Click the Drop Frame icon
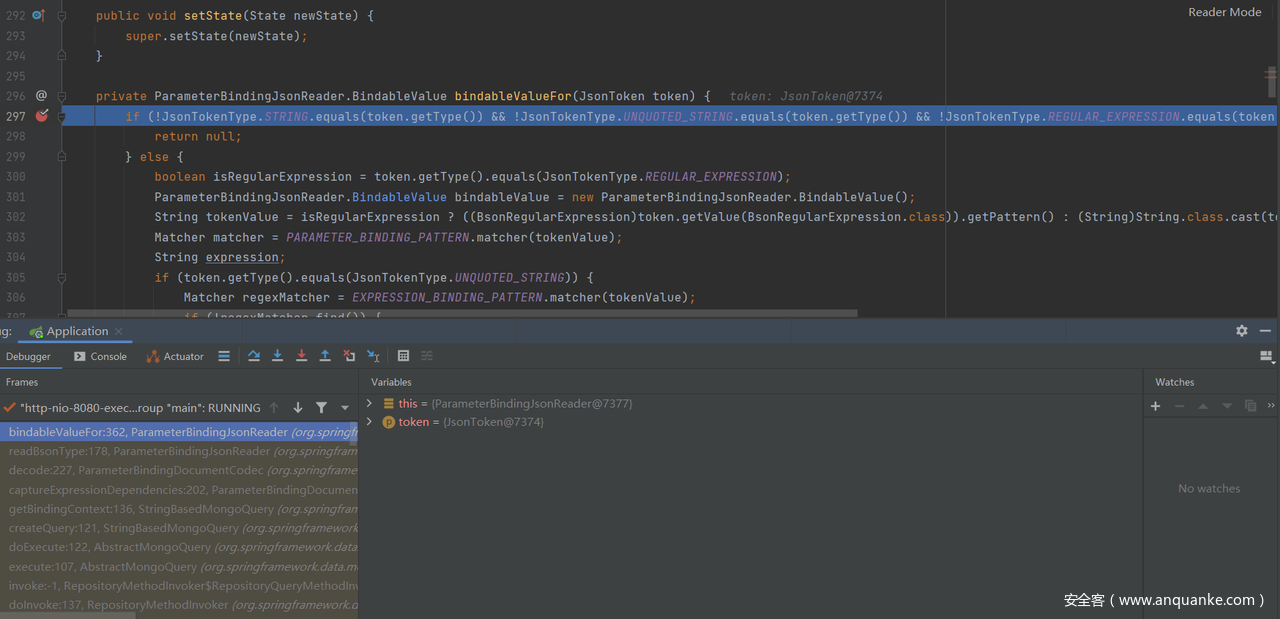The height and width of the screenshot is (619, 1280). click(349, 356)
